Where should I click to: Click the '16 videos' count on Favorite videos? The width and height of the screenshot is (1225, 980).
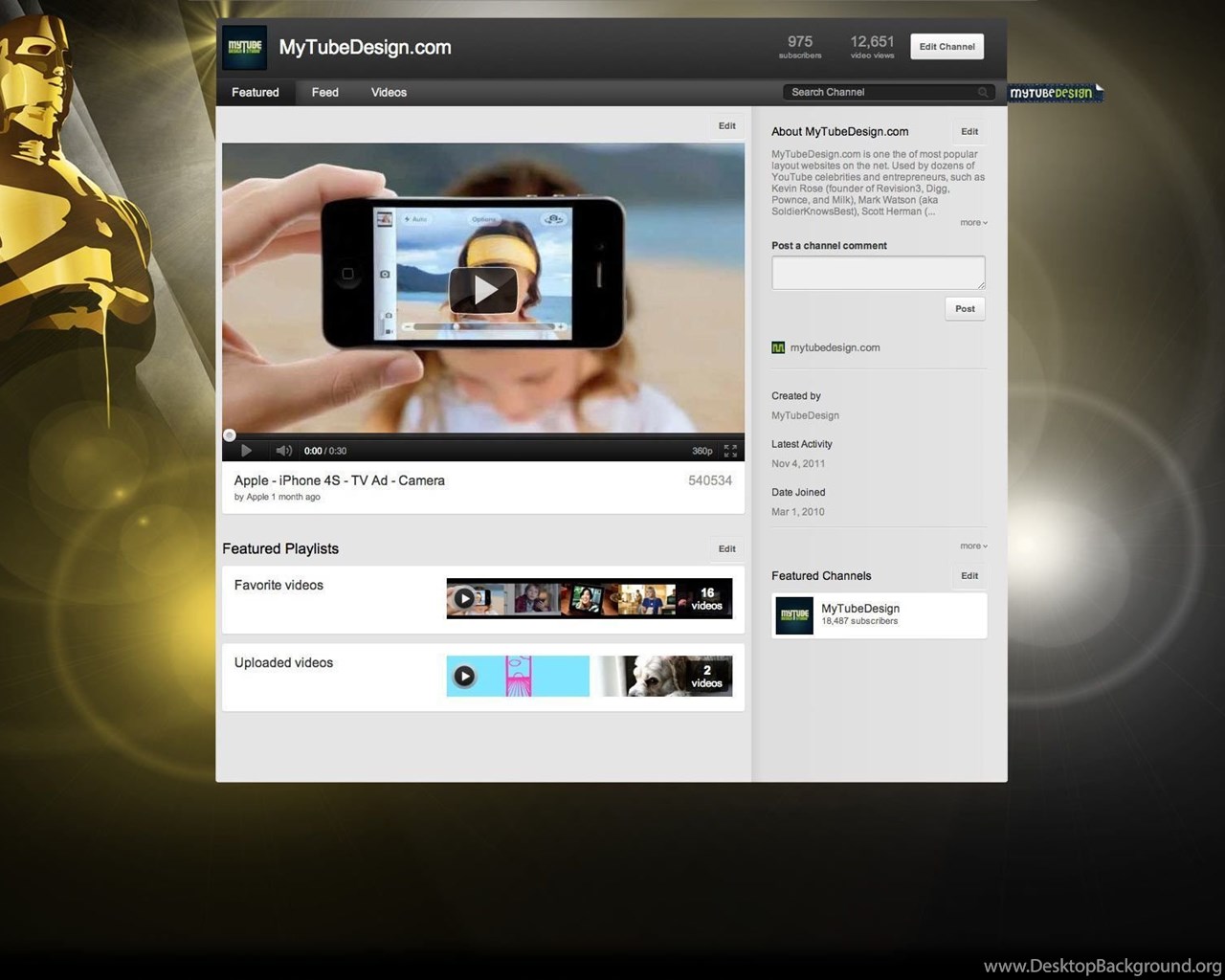coord(706,599)
